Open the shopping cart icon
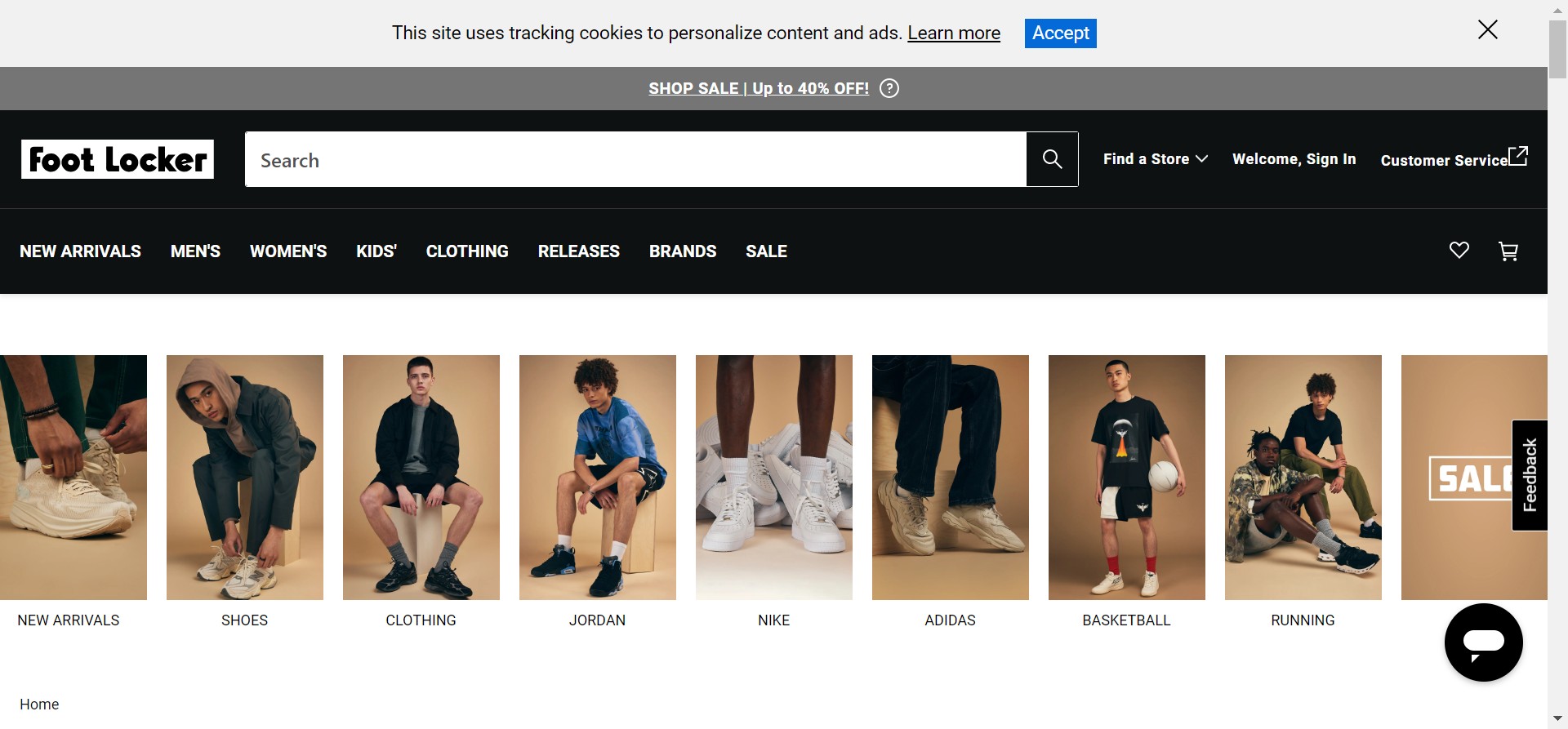1568x729 pixels. (1508, 251)
